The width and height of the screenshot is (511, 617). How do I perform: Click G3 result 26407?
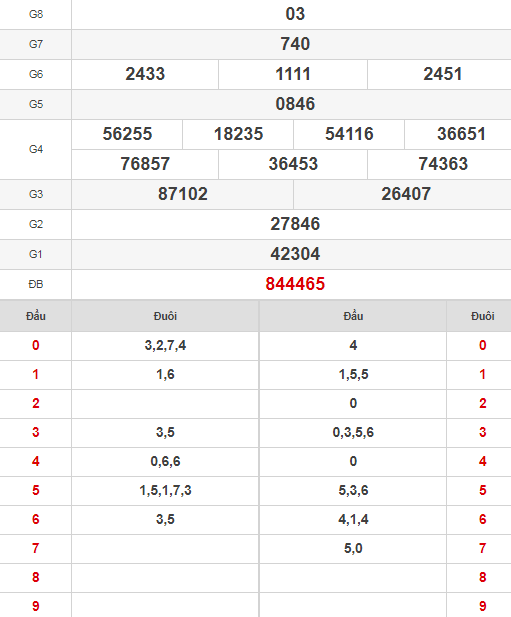tap(406, 194)
